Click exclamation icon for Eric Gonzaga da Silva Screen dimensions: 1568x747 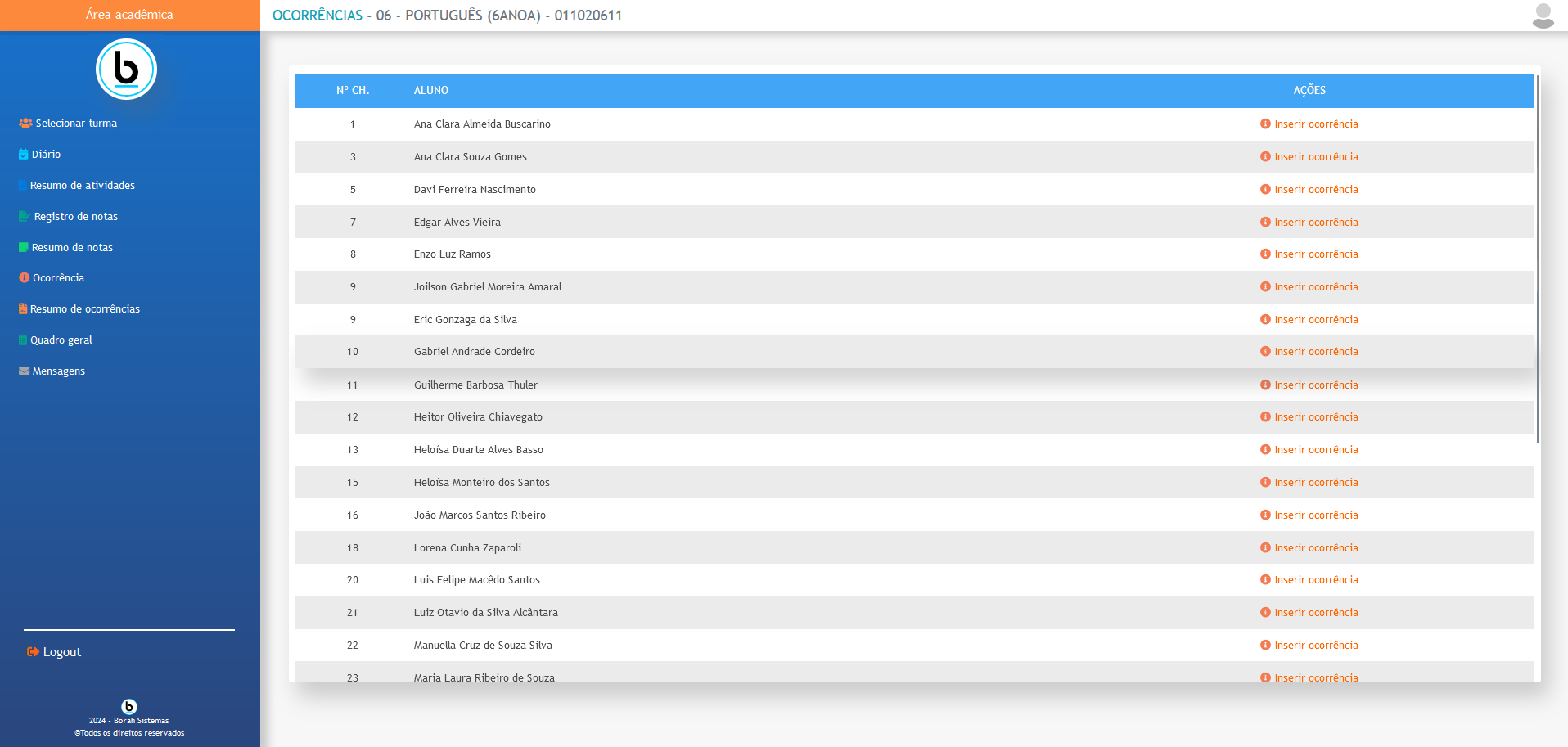1265,319
